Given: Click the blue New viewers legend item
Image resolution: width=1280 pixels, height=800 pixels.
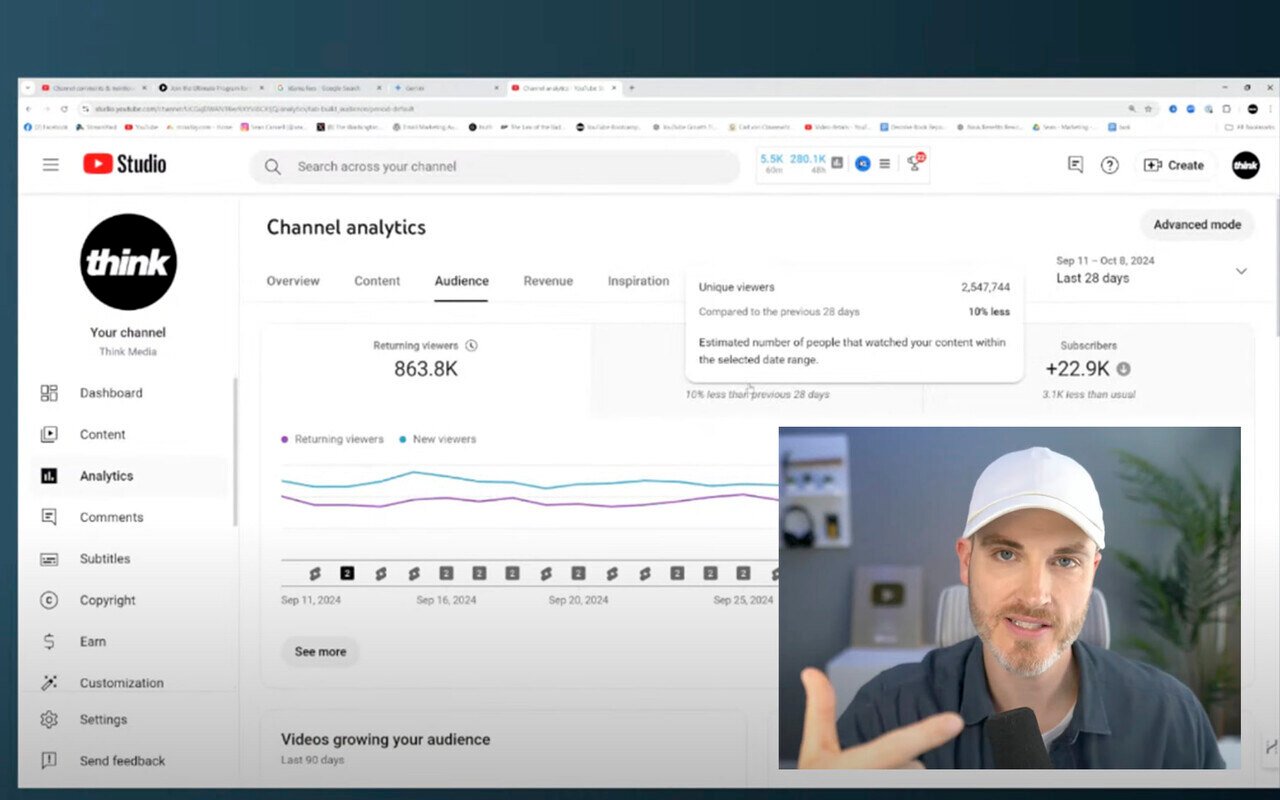Looking at the screenshot, I should click(437, 439).
